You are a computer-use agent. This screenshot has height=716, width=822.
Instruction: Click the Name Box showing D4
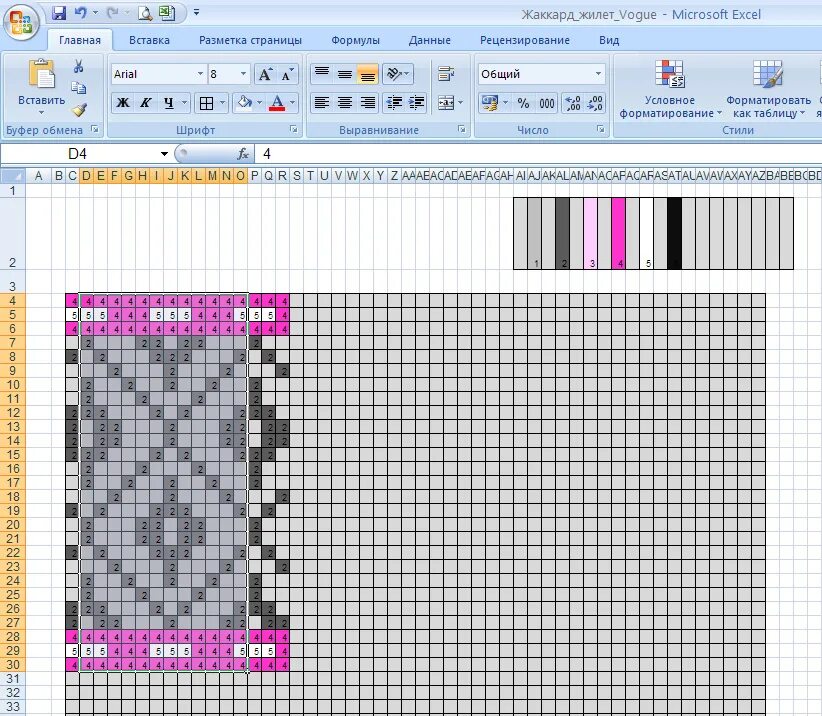pyautogui.click(x=80, y=154)
